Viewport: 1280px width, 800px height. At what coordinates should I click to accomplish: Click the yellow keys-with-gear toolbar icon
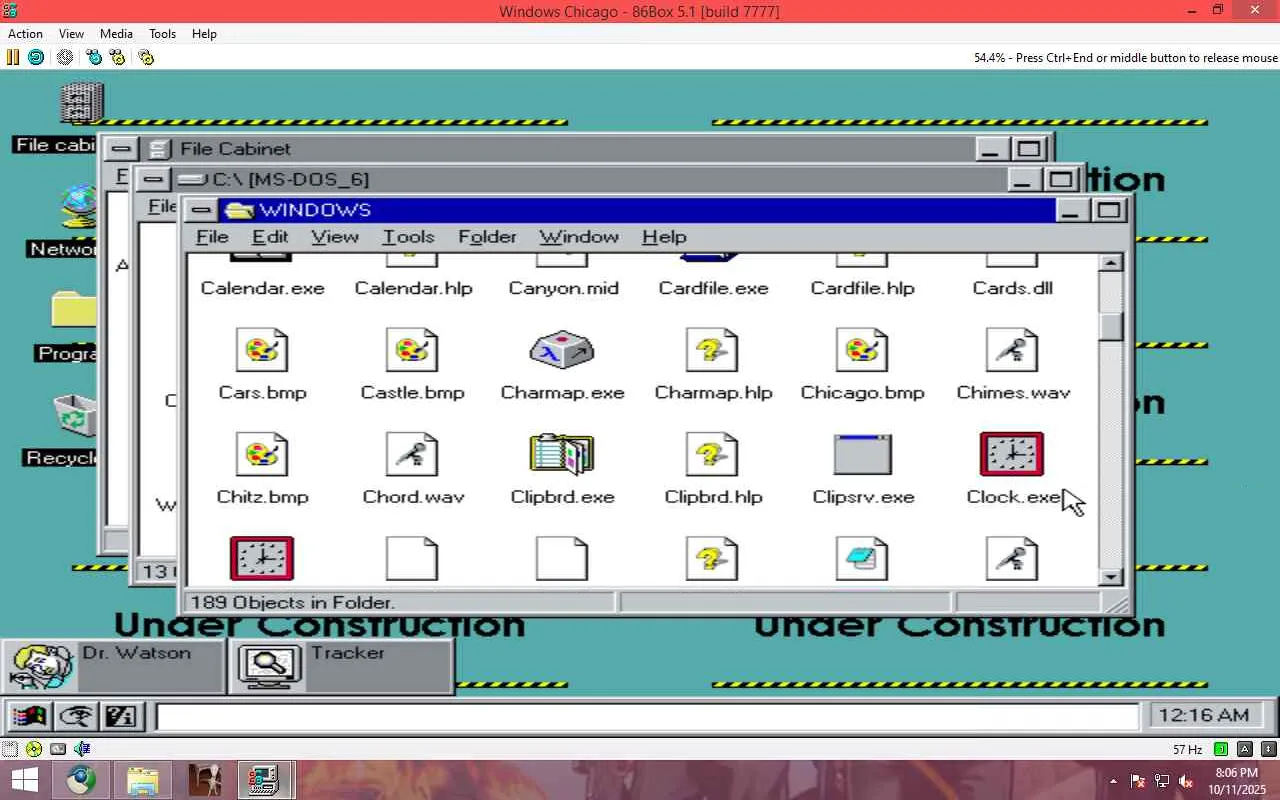(118, 57)
